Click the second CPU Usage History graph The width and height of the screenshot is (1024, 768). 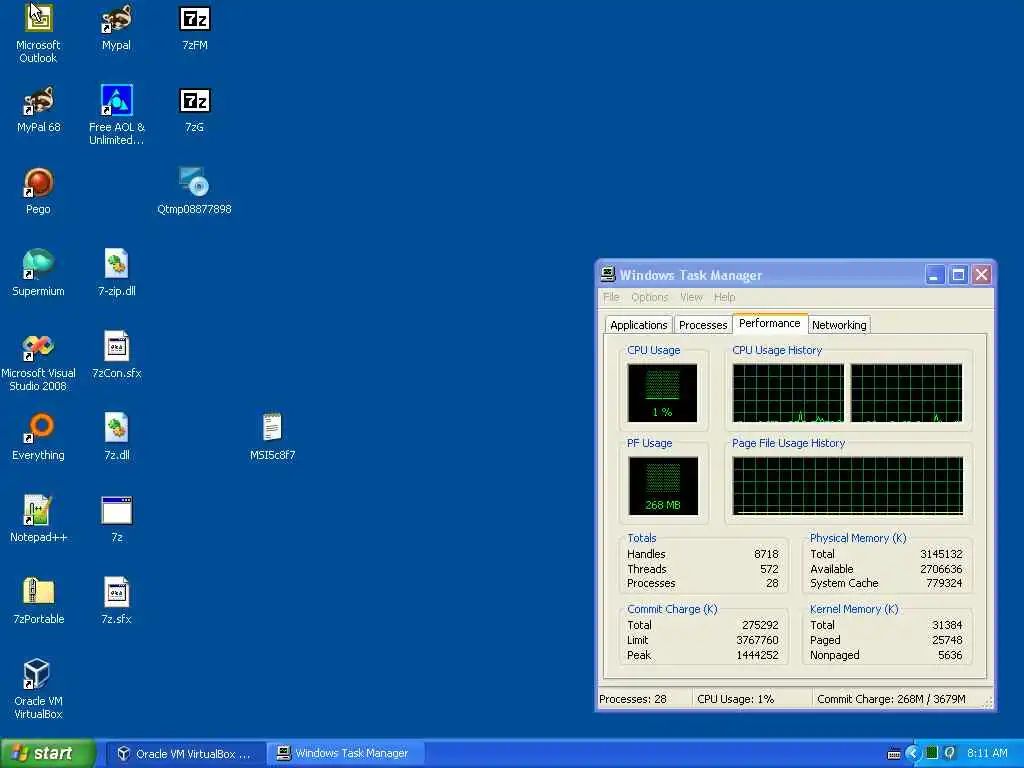[906, 392]
